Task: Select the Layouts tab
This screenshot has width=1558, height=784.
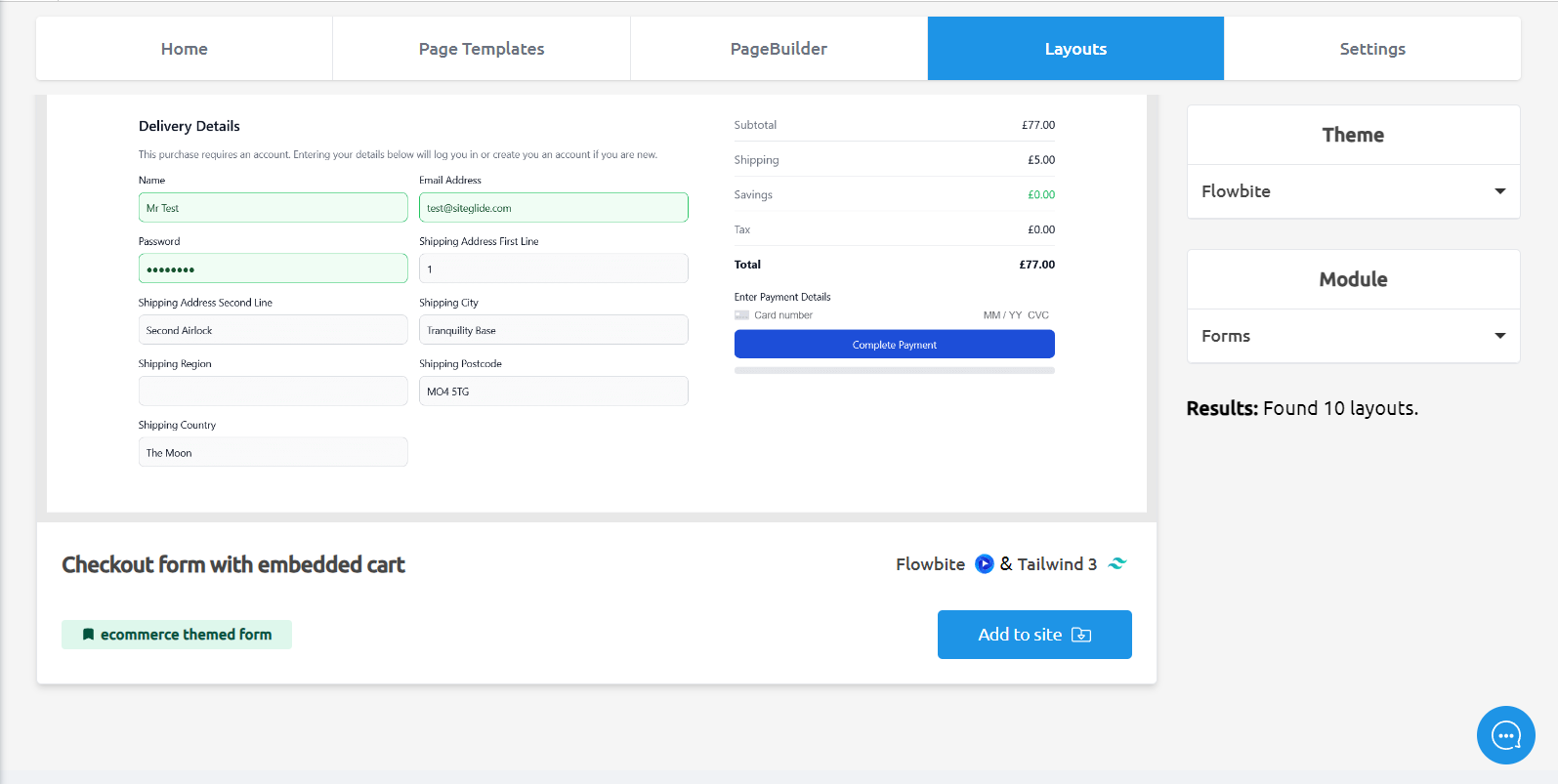Action: point(1075,49)
